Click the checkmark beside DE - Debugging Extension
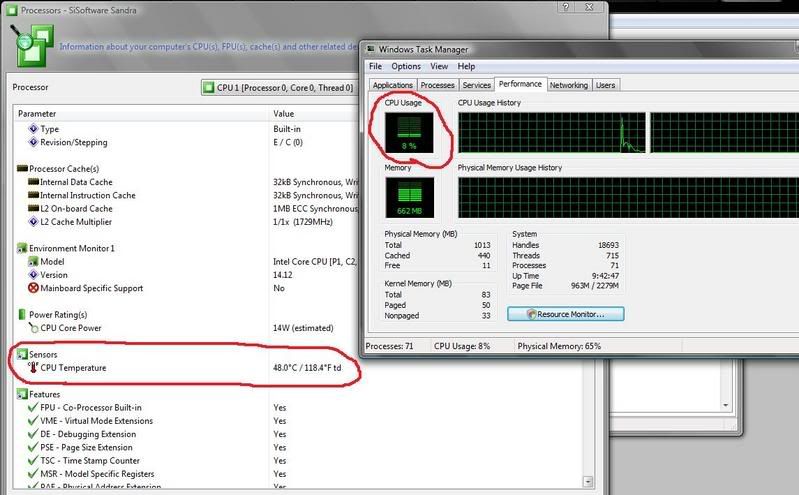The image size is (799, 495). [x=33, y=434]
